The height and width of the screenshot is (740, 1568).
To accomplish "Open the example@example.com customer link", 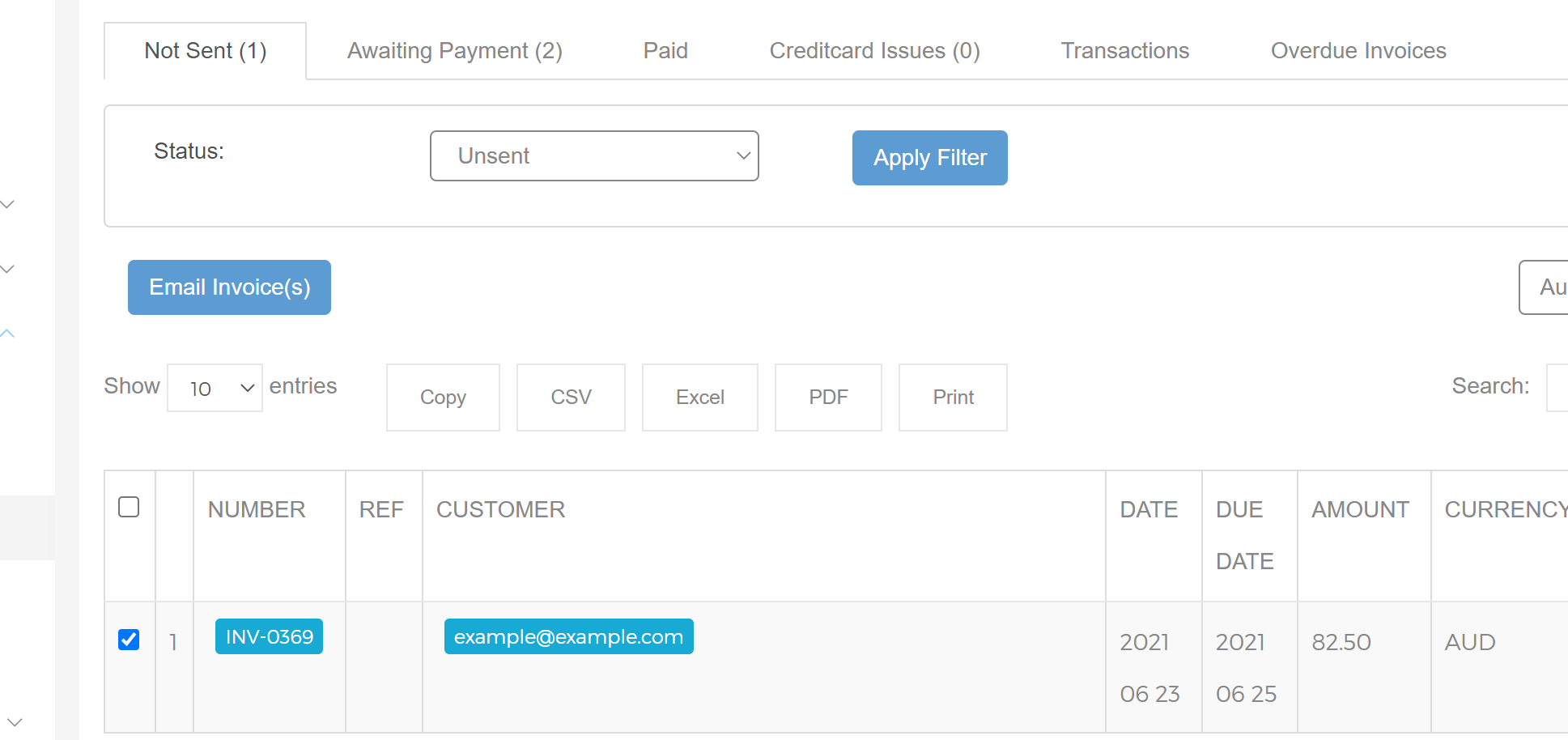I will 568,636.
